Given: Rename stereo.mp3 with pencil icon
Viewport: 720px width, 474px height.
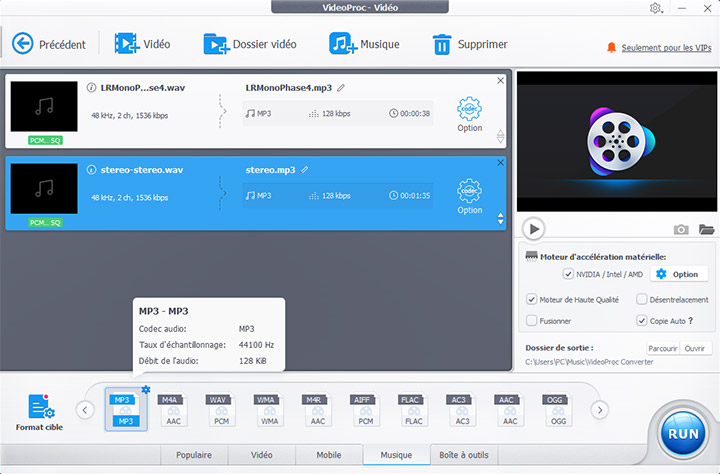Looking at the screenshot, I should click(x=304, y=170).
